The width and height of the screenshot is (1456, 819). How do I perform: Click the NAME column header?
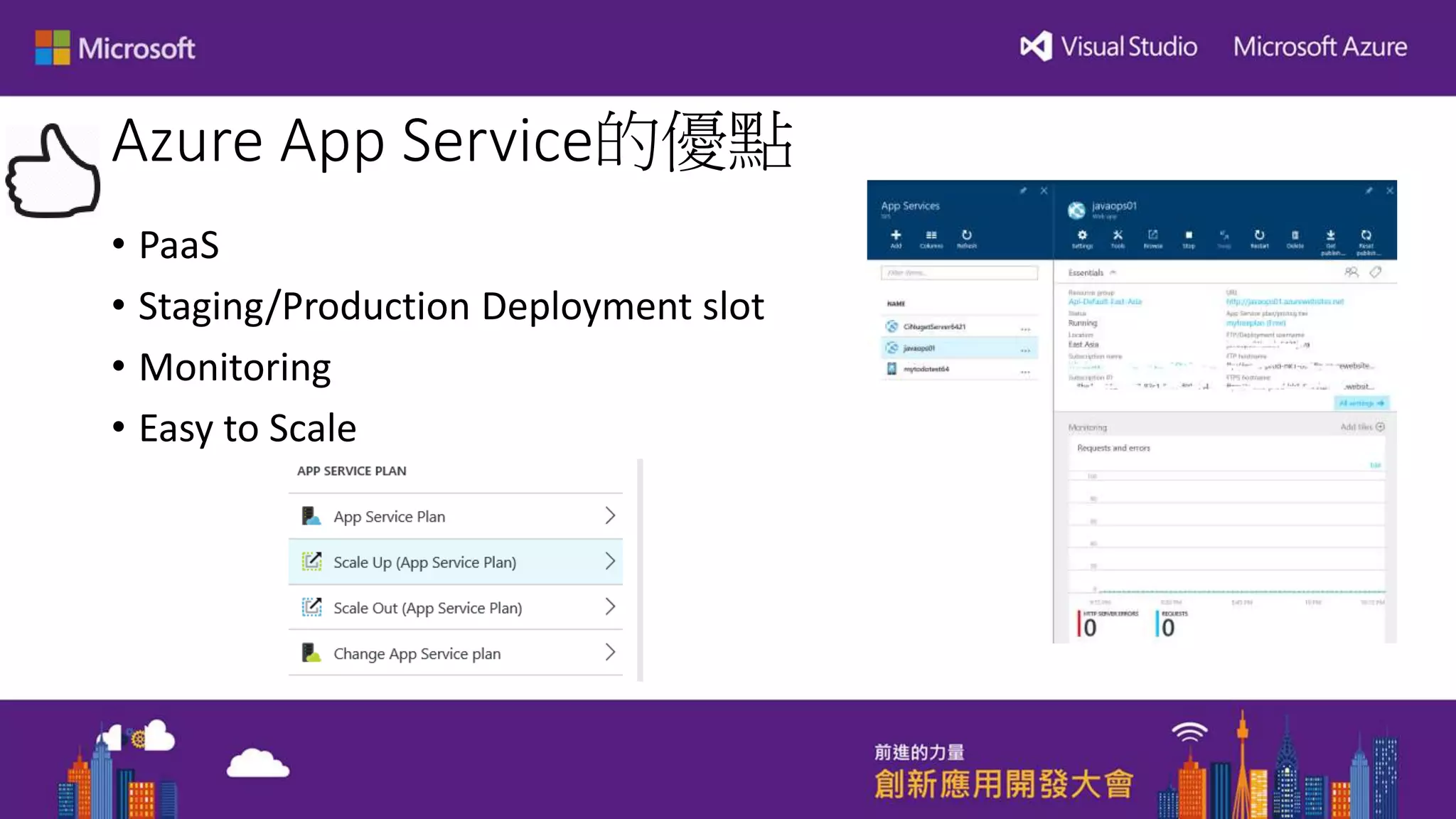pos(896,304)
